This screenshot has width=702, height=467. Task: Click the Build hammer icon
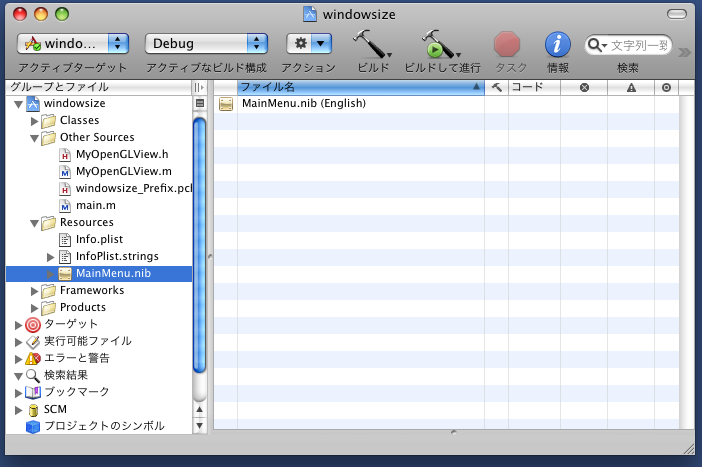point(371,44)
